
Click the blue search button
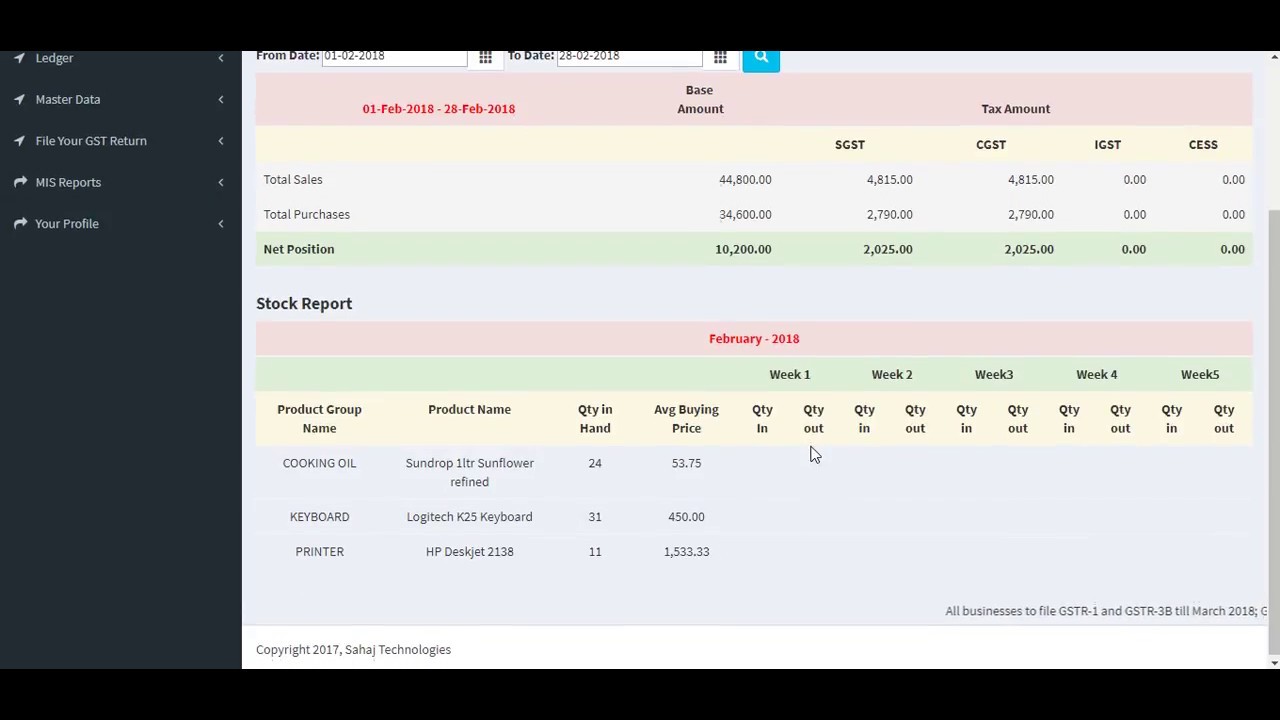(761, 60)
